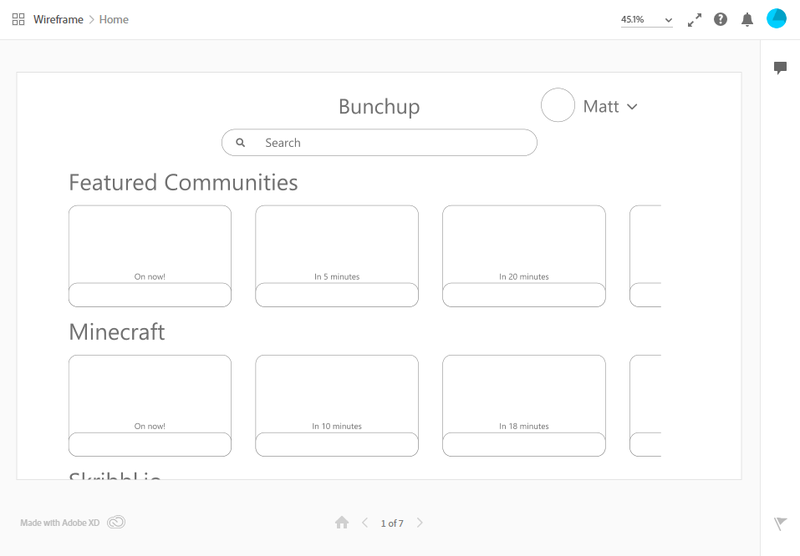Click the Made with Adobe XD link
The height and width of the screenshot is (556, 800).
click(x=60, y=523)
